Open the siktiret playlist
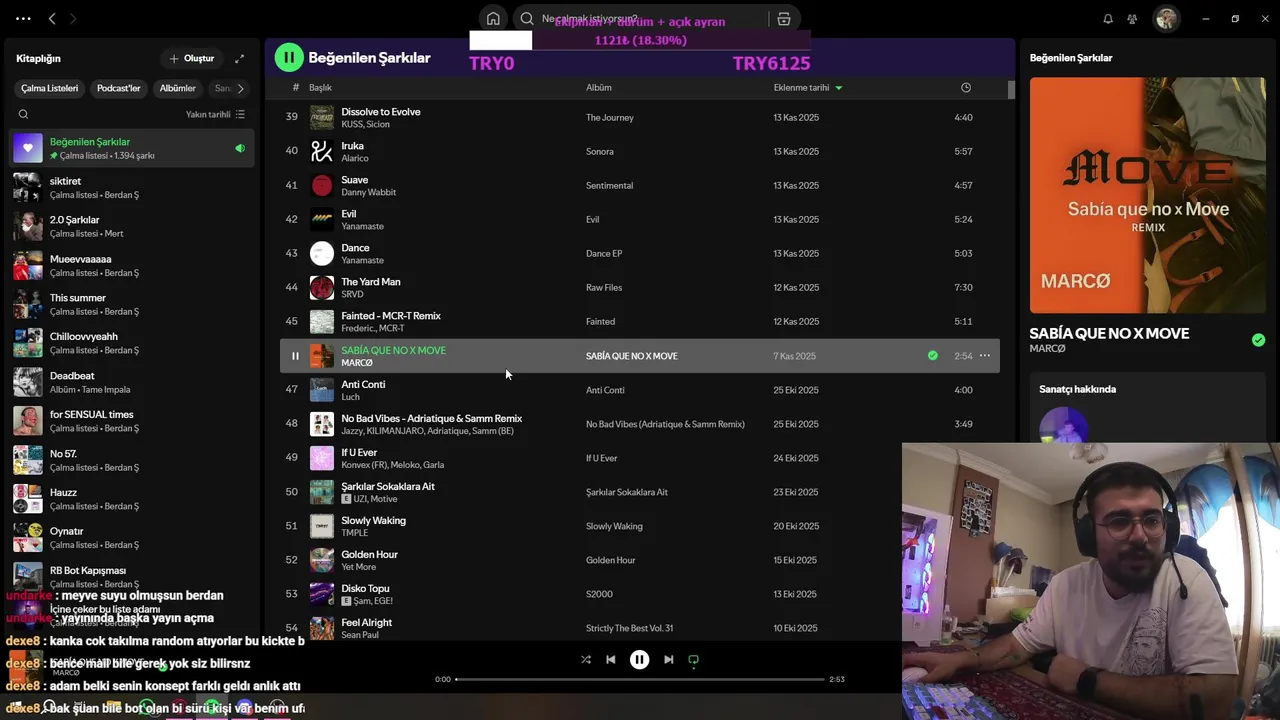Screen dimensions: 1280x720 coord(130,187)
